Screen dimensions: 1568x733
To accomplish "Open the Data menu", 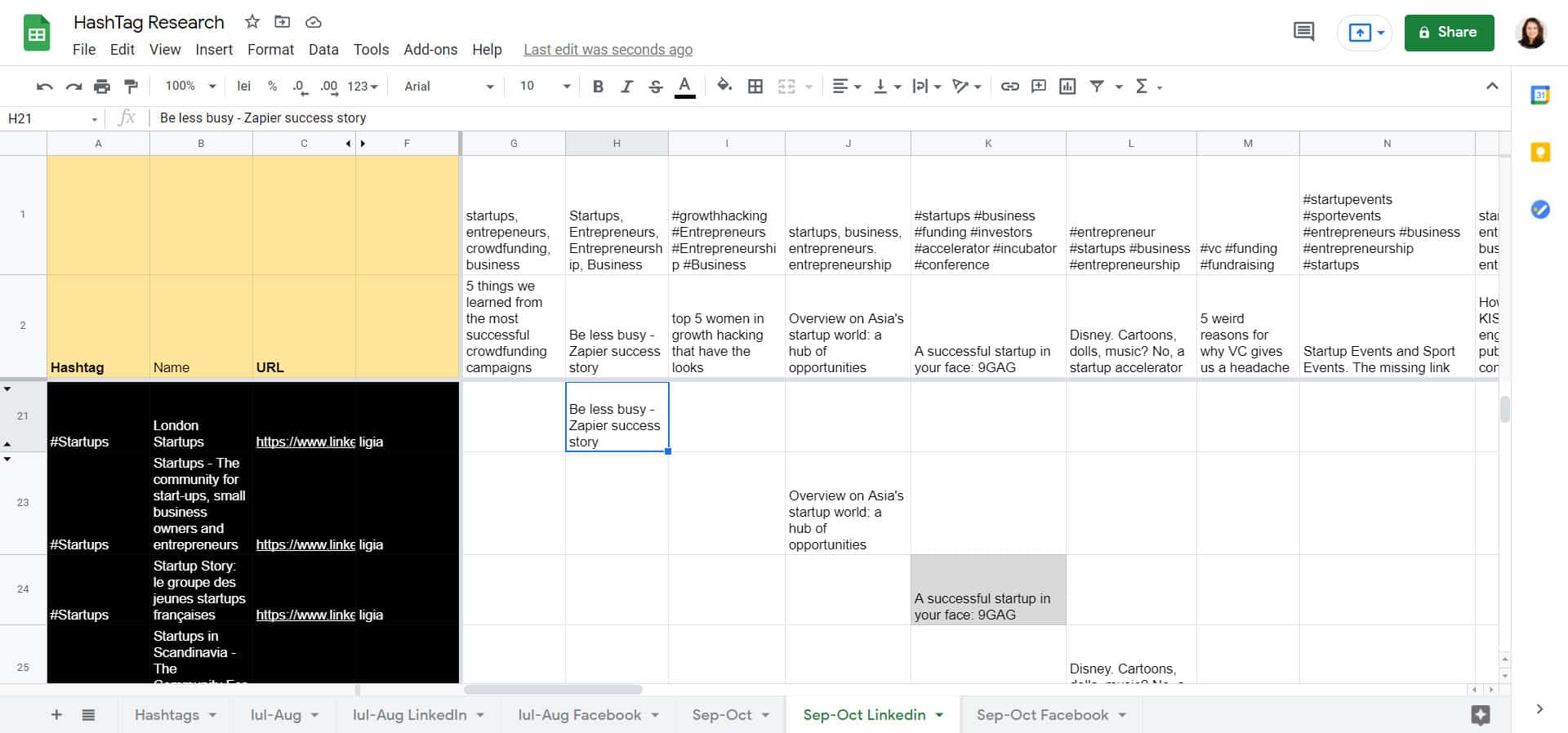I will pos(323,50).
